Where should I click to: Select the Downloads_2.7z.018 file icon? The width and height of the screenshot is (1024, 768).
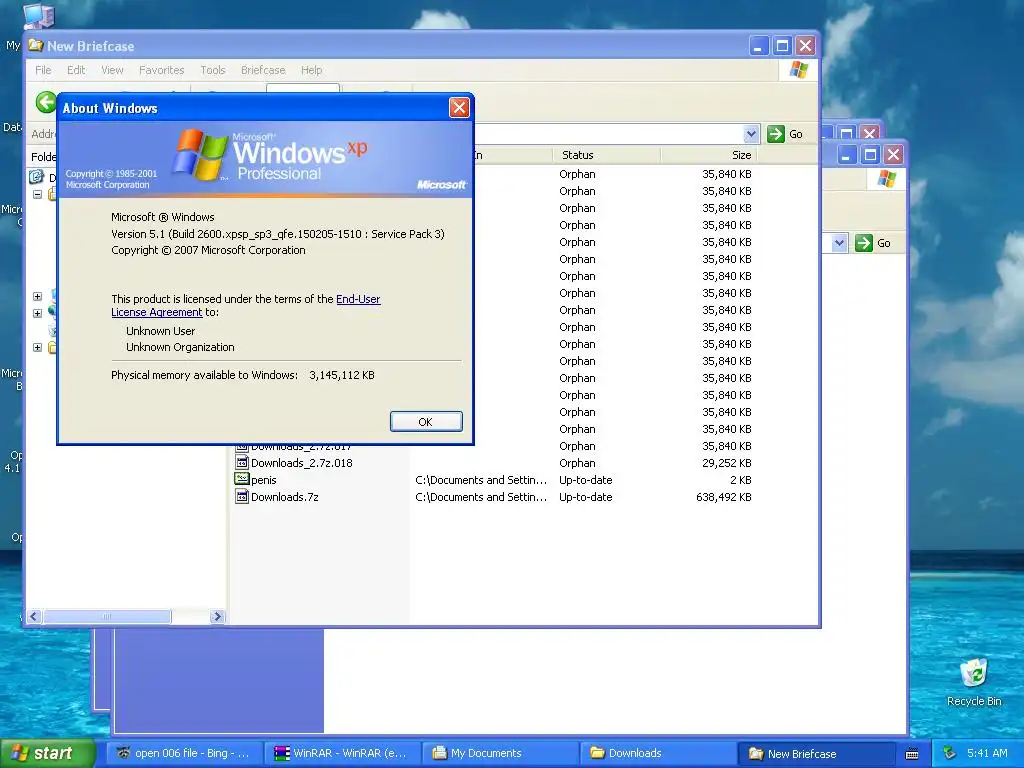coord(242,462)
